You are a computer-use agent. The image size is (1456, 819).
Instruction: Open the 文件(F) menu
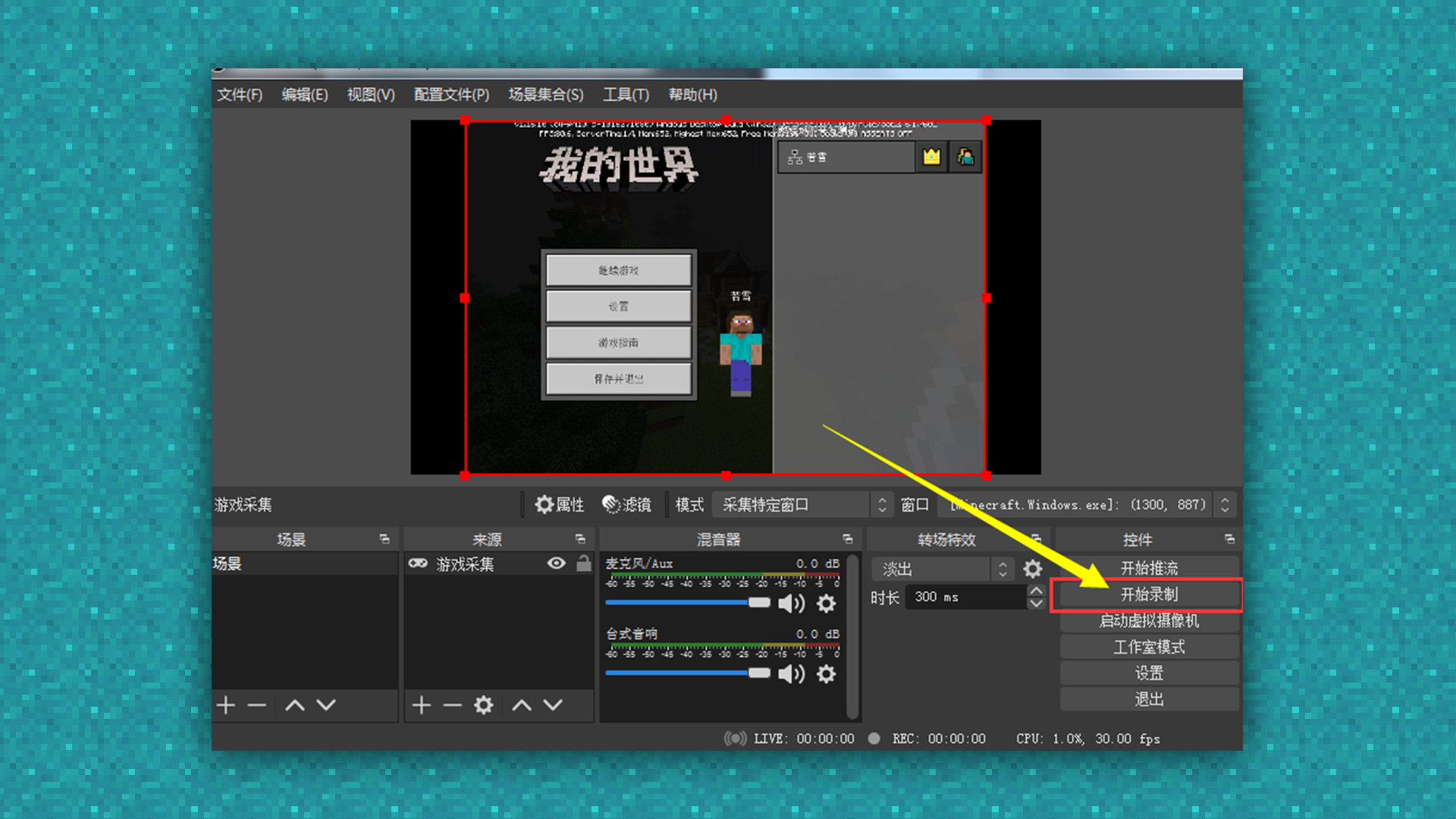click(240, 95)
